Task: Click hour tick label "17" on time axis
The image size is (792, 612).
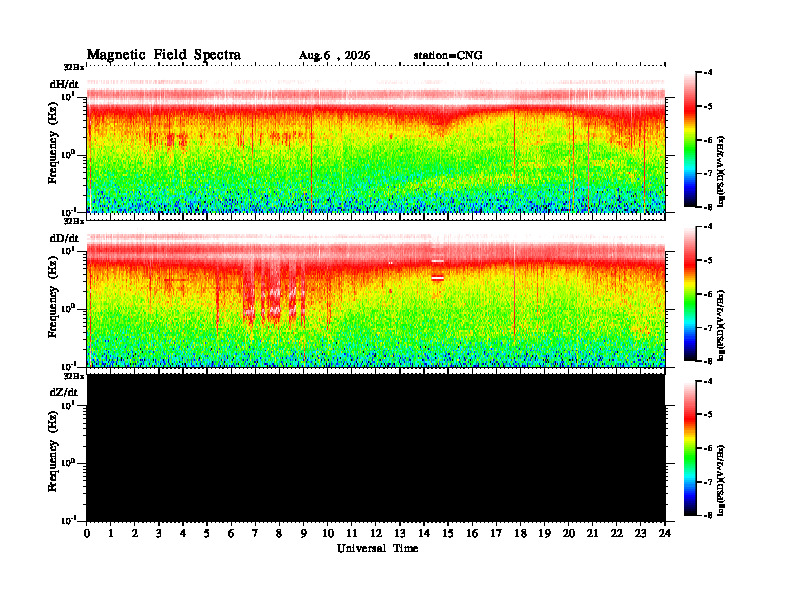Action: tap(496, 533)
